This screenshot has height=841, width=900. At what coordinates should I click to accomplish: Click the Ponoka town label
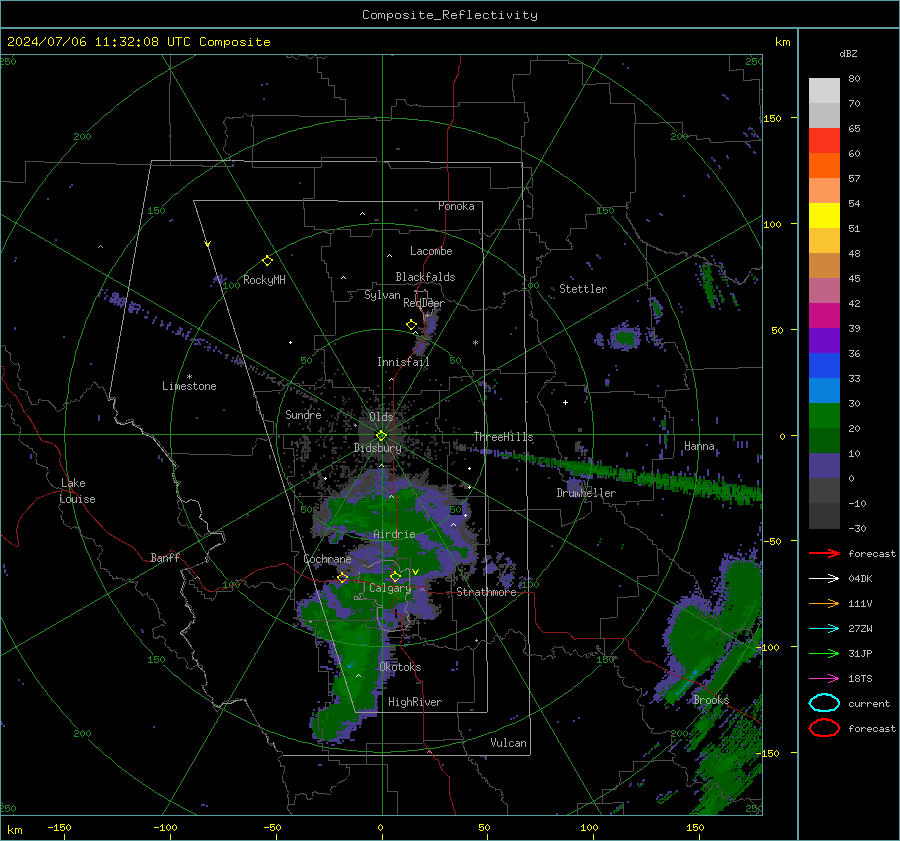(x=456, y=206)
